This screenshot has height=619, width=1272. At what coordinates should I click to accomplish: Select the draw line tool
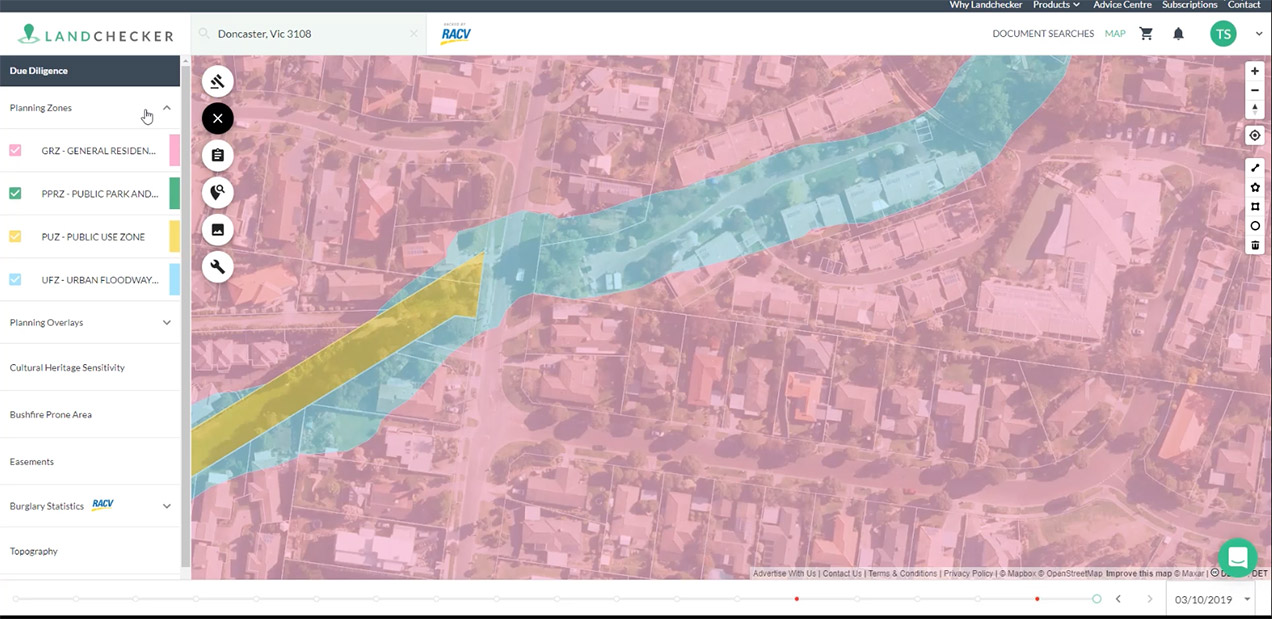point(1255,168)
